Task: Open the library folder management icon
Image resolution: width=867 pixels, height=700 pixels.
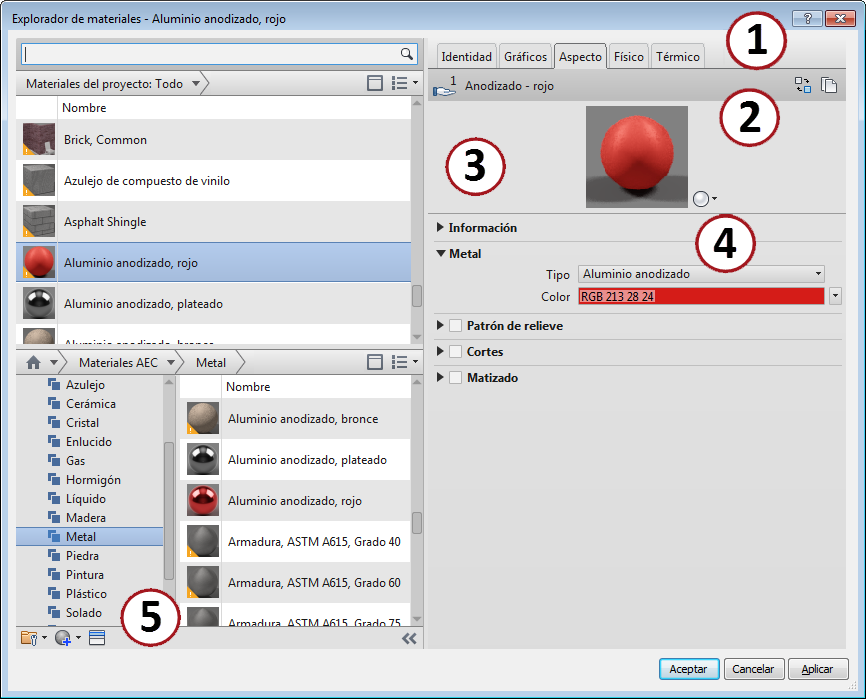Action: click(x=33, y=638)
